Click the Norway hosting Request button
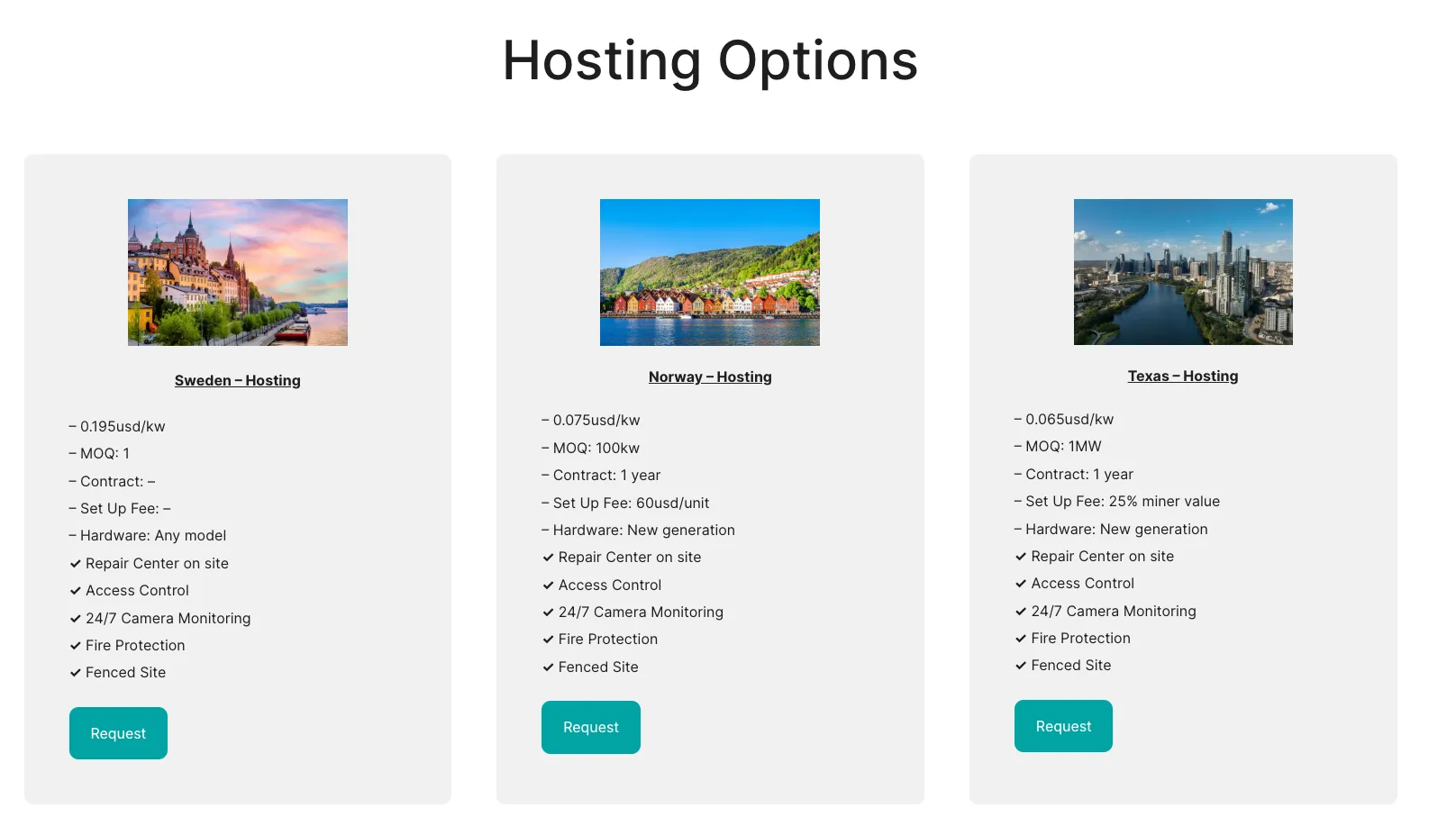Viewport: 1456px width, 826px height. click(591, 727)
